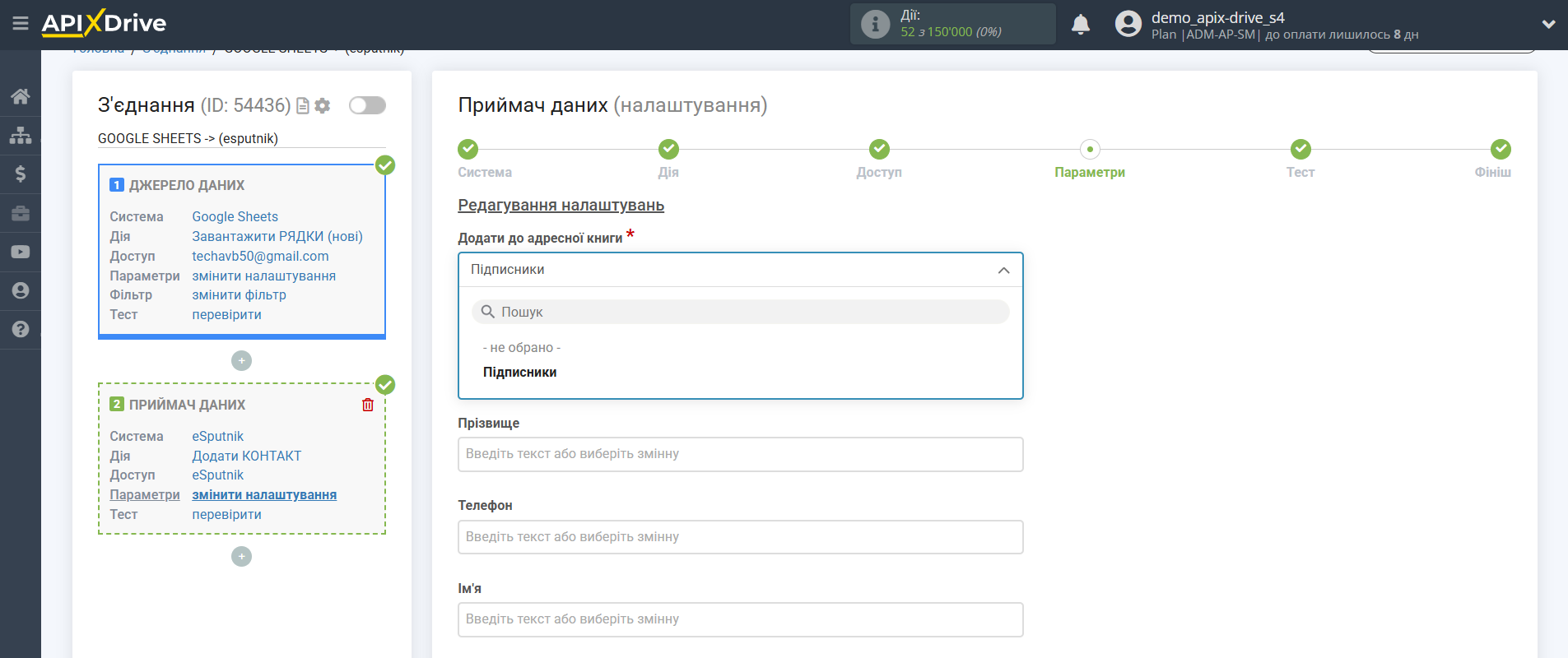This screenshot has width=1568, height=658.
Task: Click receiver перевірити test link
Action: [x=226, y=514]
